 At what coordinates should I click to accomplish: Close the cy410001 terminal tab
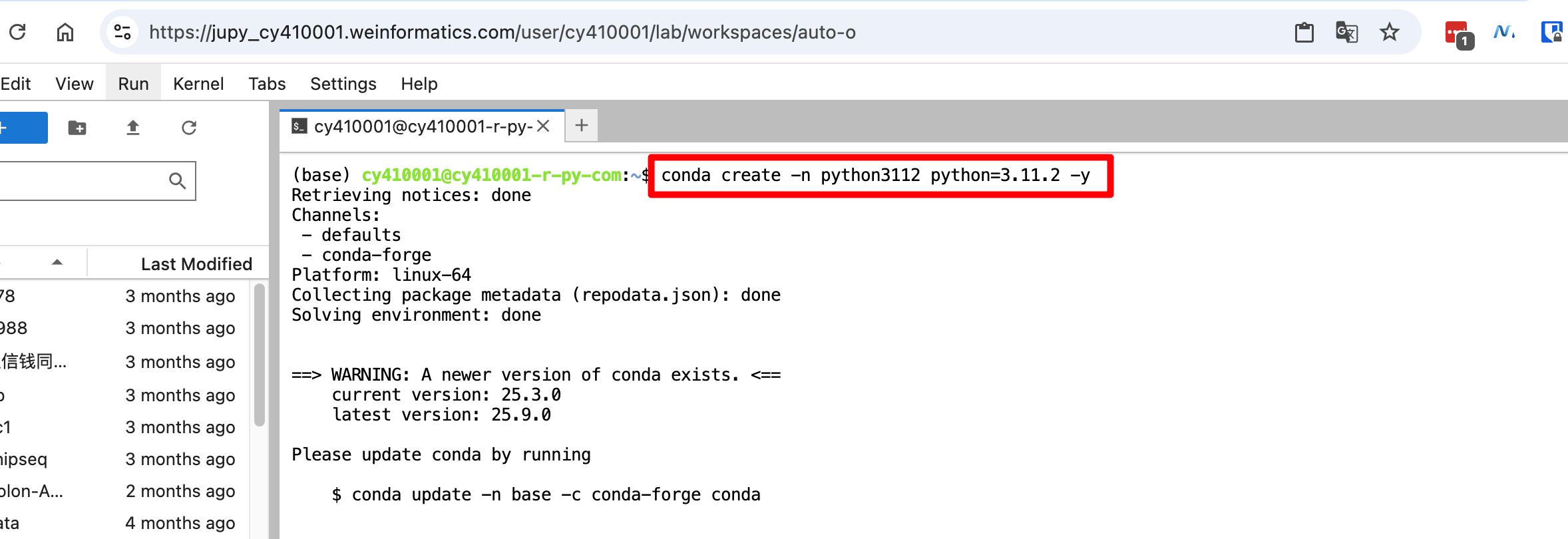[543, 126]
